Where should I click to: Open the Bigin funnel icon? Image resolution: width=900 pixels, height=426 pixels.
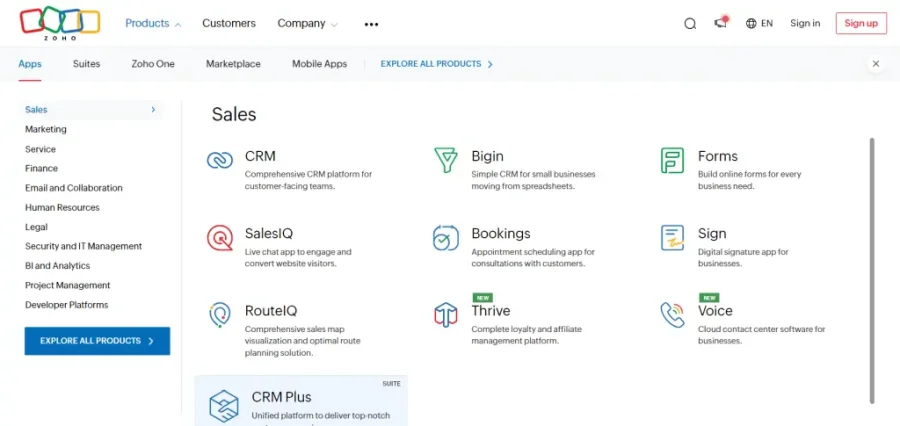[x=446, y=161]
